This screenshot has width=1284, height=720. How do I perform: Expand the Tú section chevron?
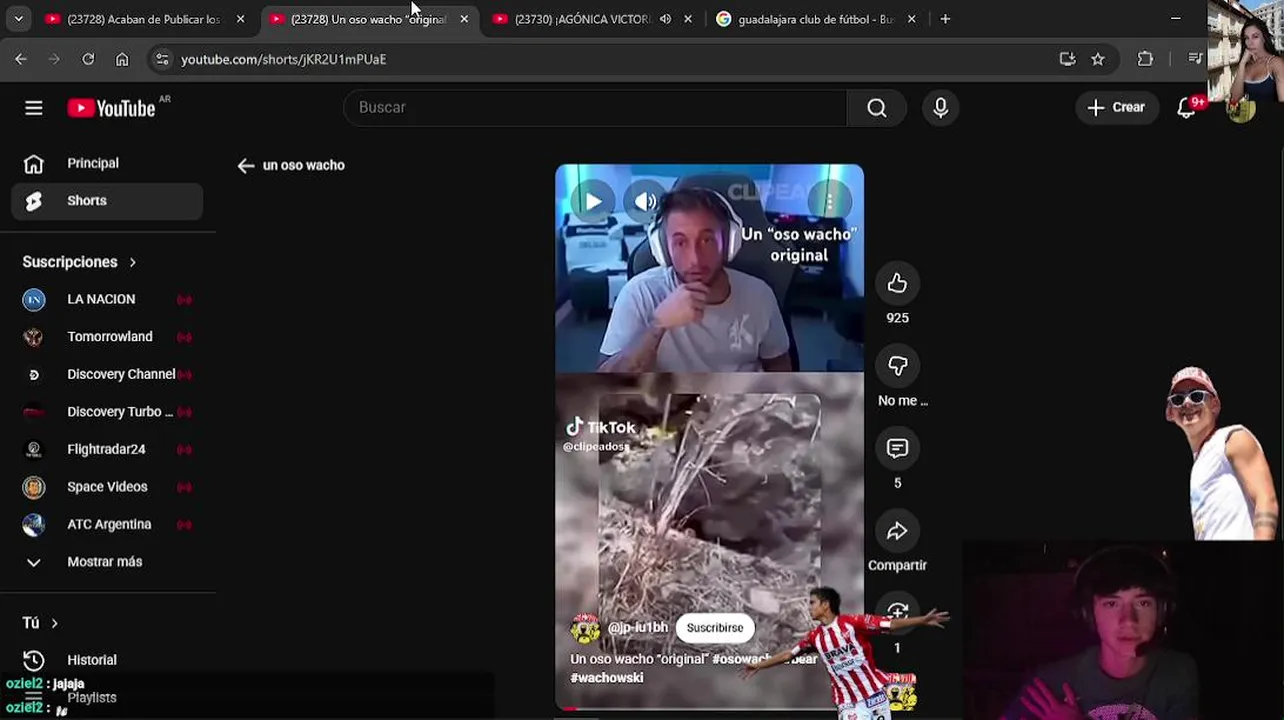pyautogui.click(x=54, y=623)
